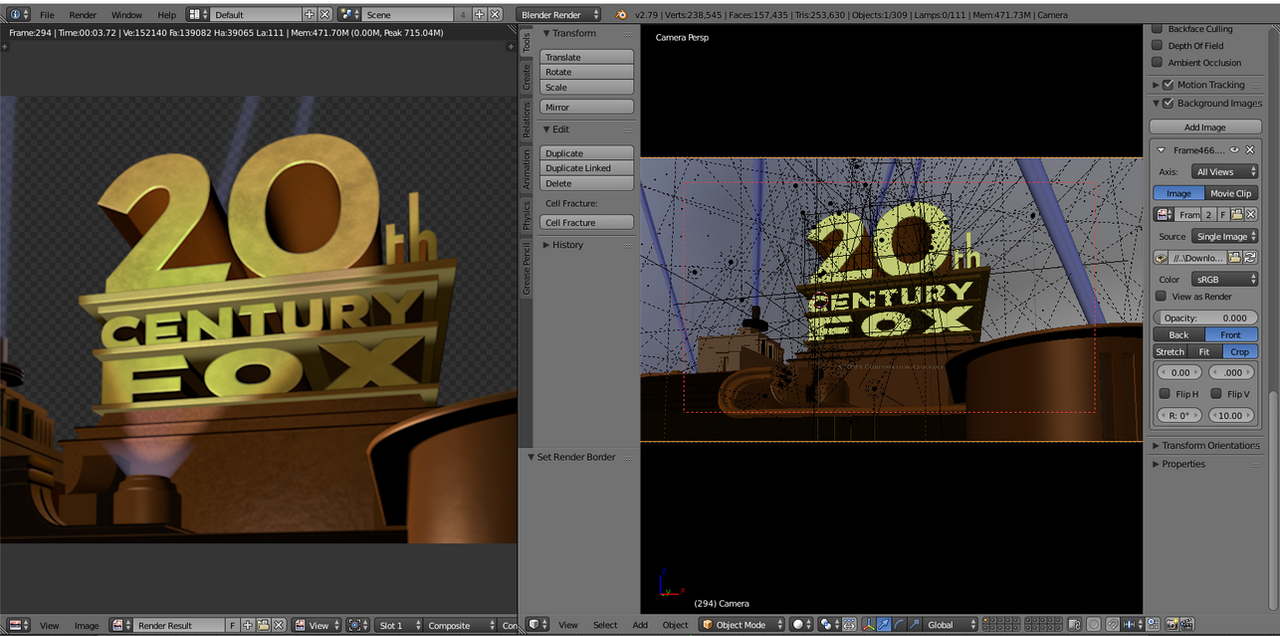Create new image with plus icon
The height and width of the screenshot is (636, 1280).
[248, 625]
